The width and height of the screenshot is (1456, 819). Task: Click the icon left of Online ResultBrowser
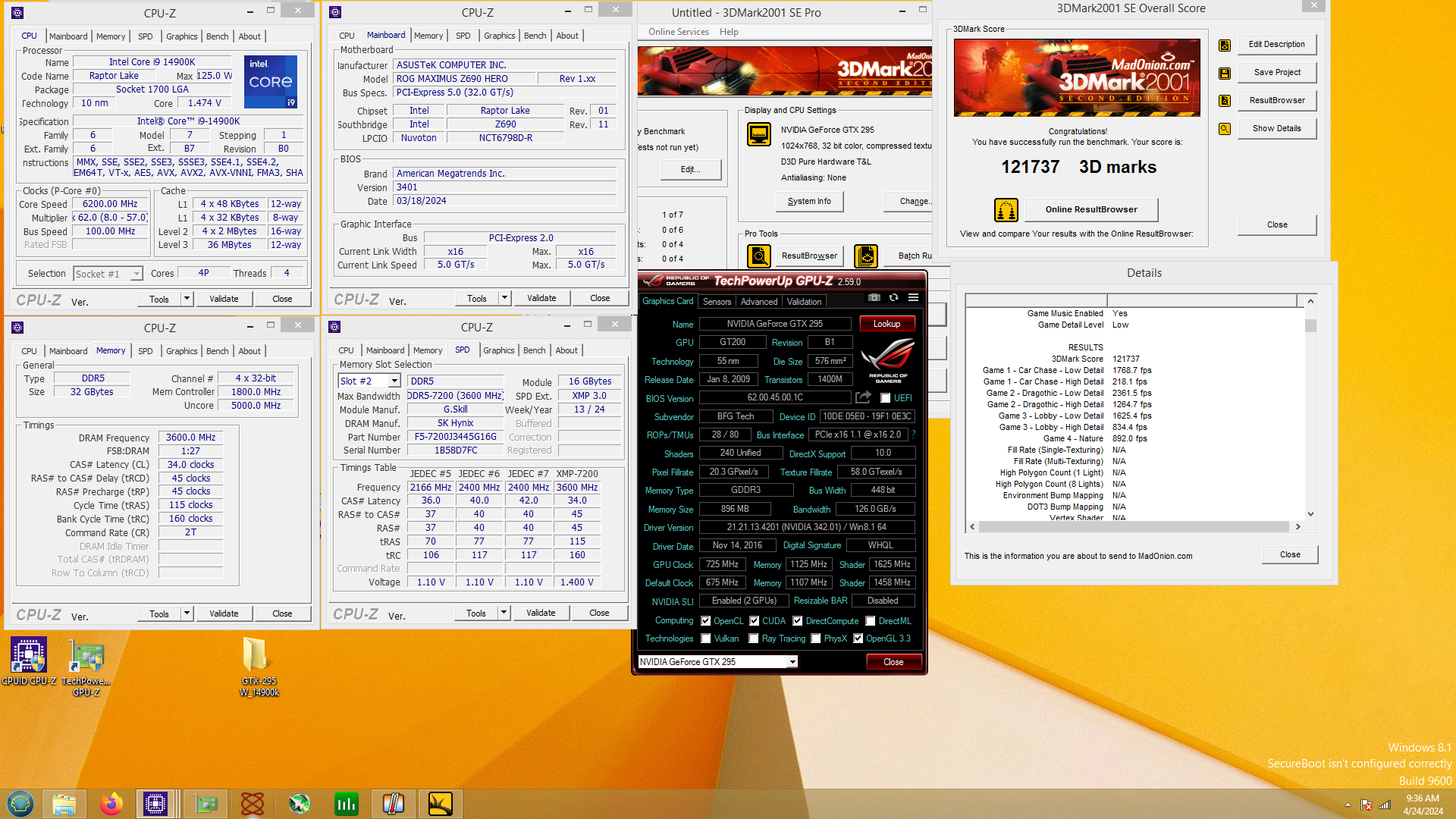[x=1006, y=209]
